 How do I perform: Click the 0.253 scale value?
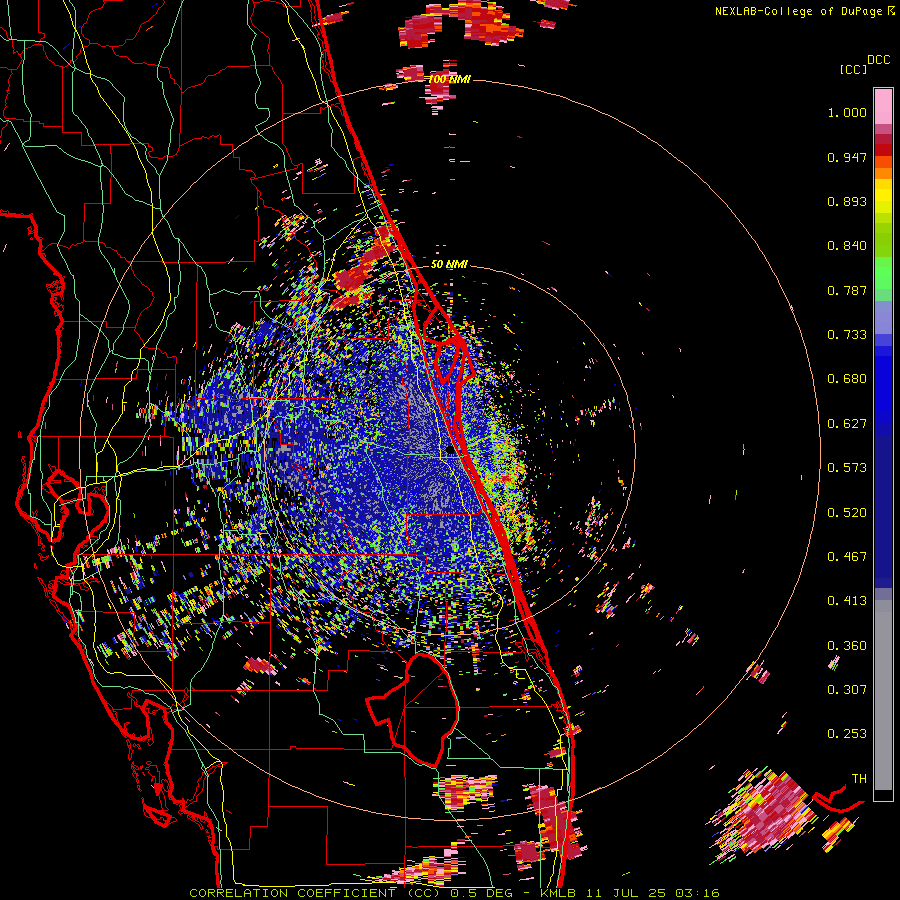point(847,734)
